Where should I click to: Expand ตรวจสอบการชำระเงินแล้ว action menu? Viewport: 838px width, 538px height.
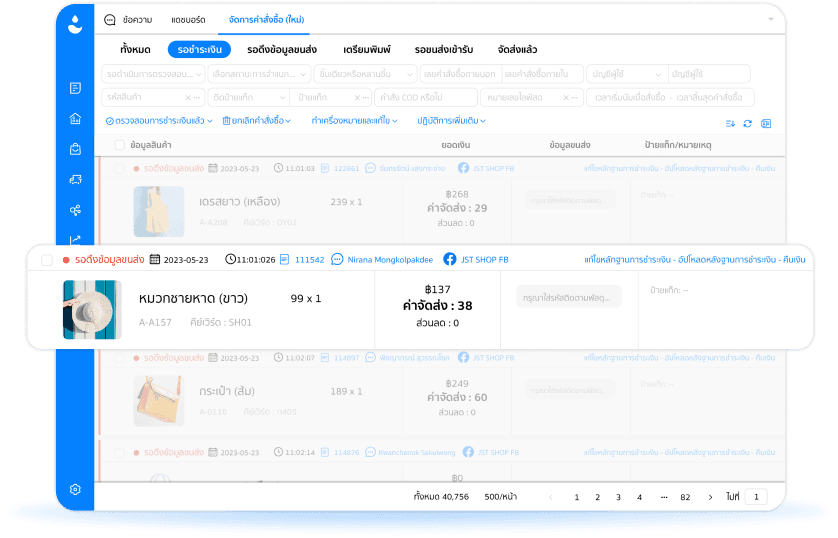click(159, 121)
